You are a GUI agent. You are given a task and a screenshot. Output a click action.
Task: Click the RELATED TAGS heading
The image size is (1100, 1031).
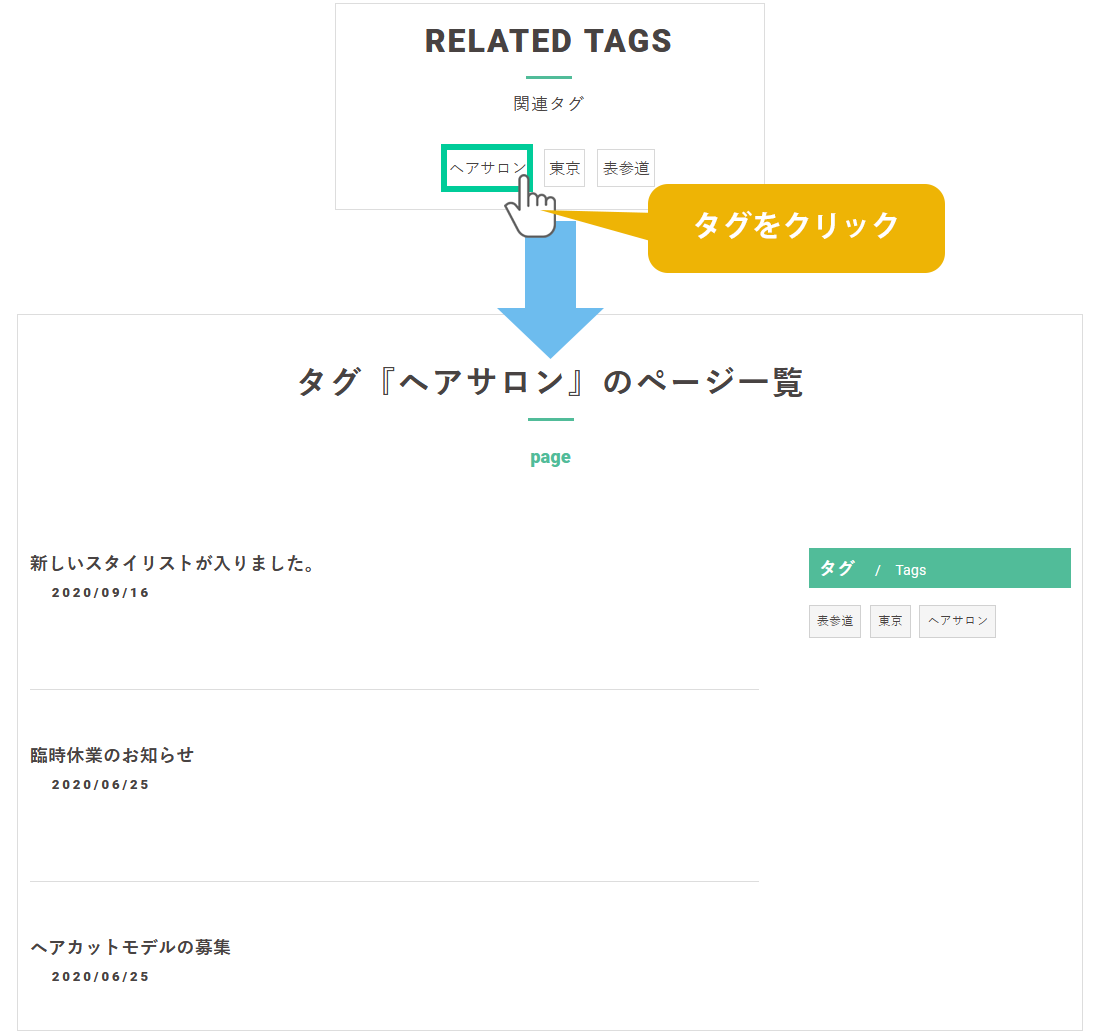point(548,41)
